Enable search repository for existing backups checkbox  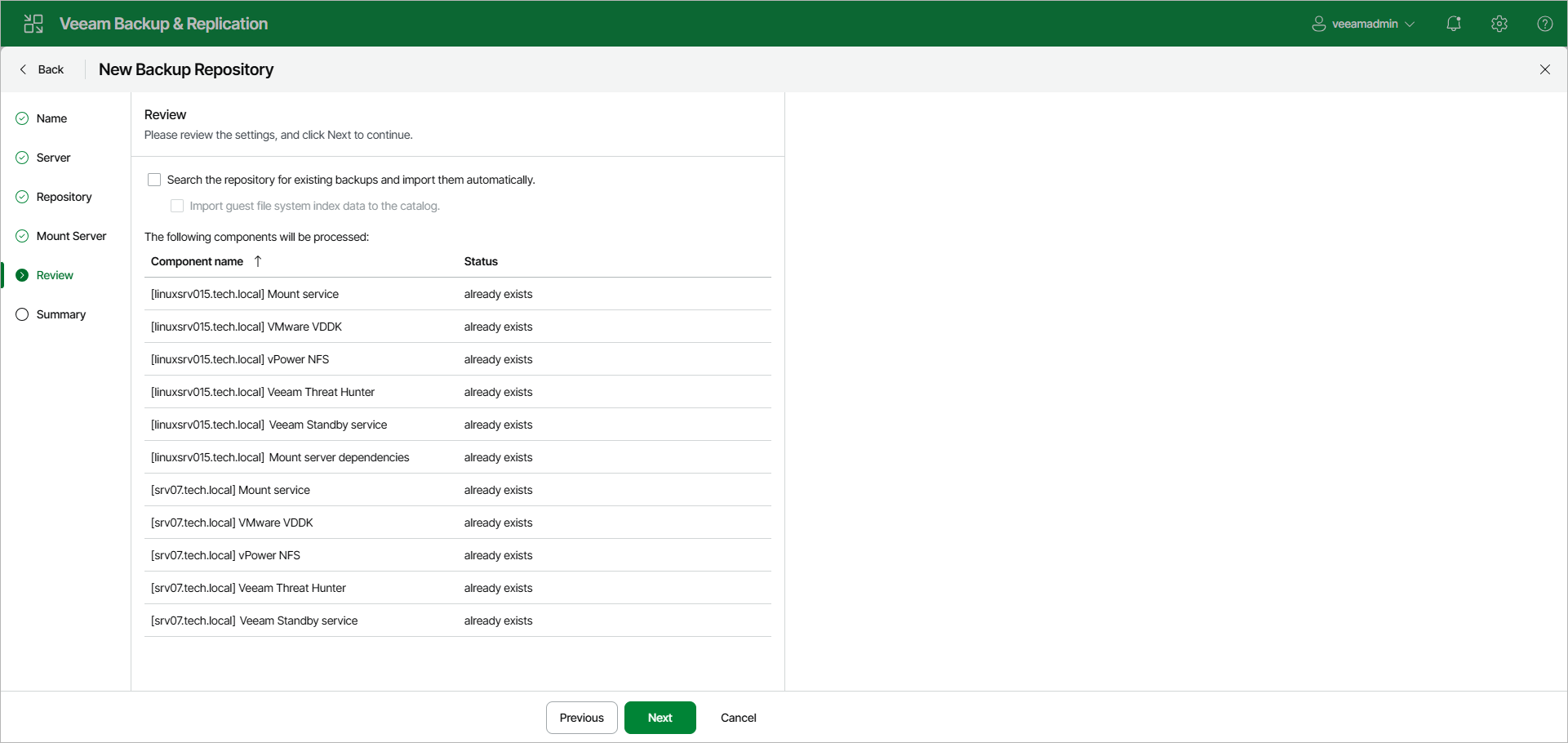click(x=154, y=180)
